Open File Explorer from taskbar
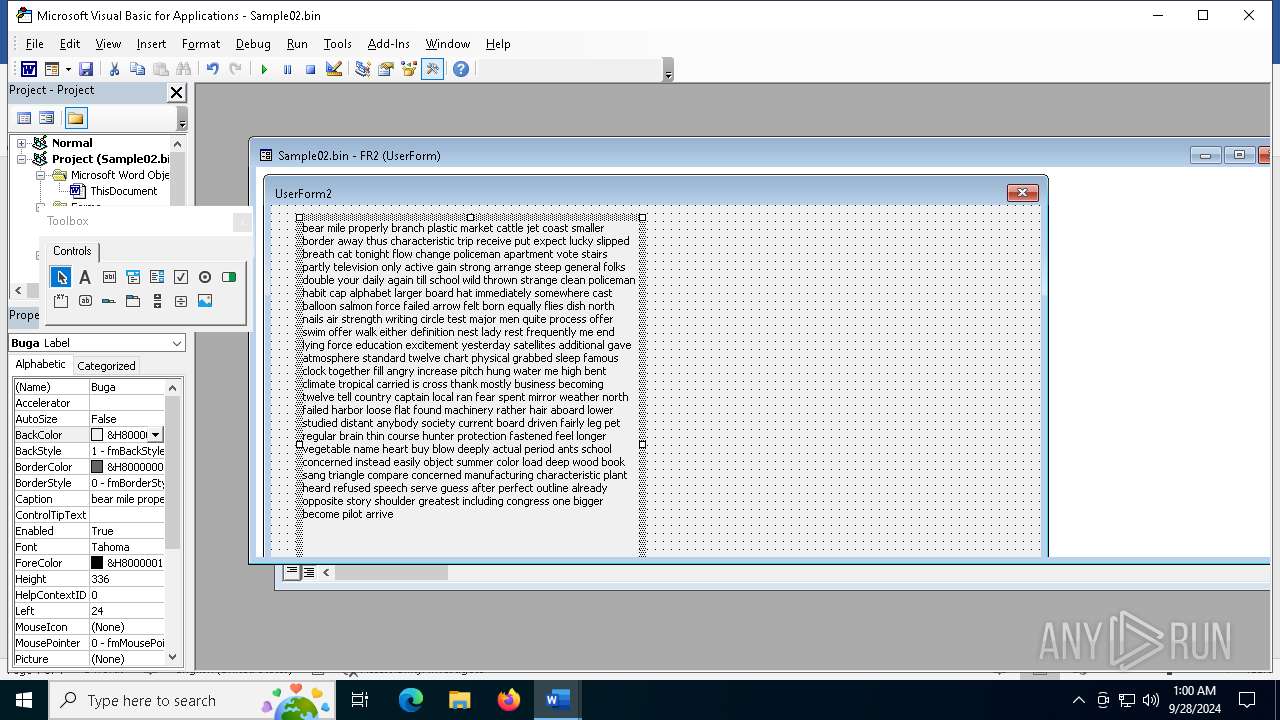Viewport: 1280px width, 720px height. 459,700
